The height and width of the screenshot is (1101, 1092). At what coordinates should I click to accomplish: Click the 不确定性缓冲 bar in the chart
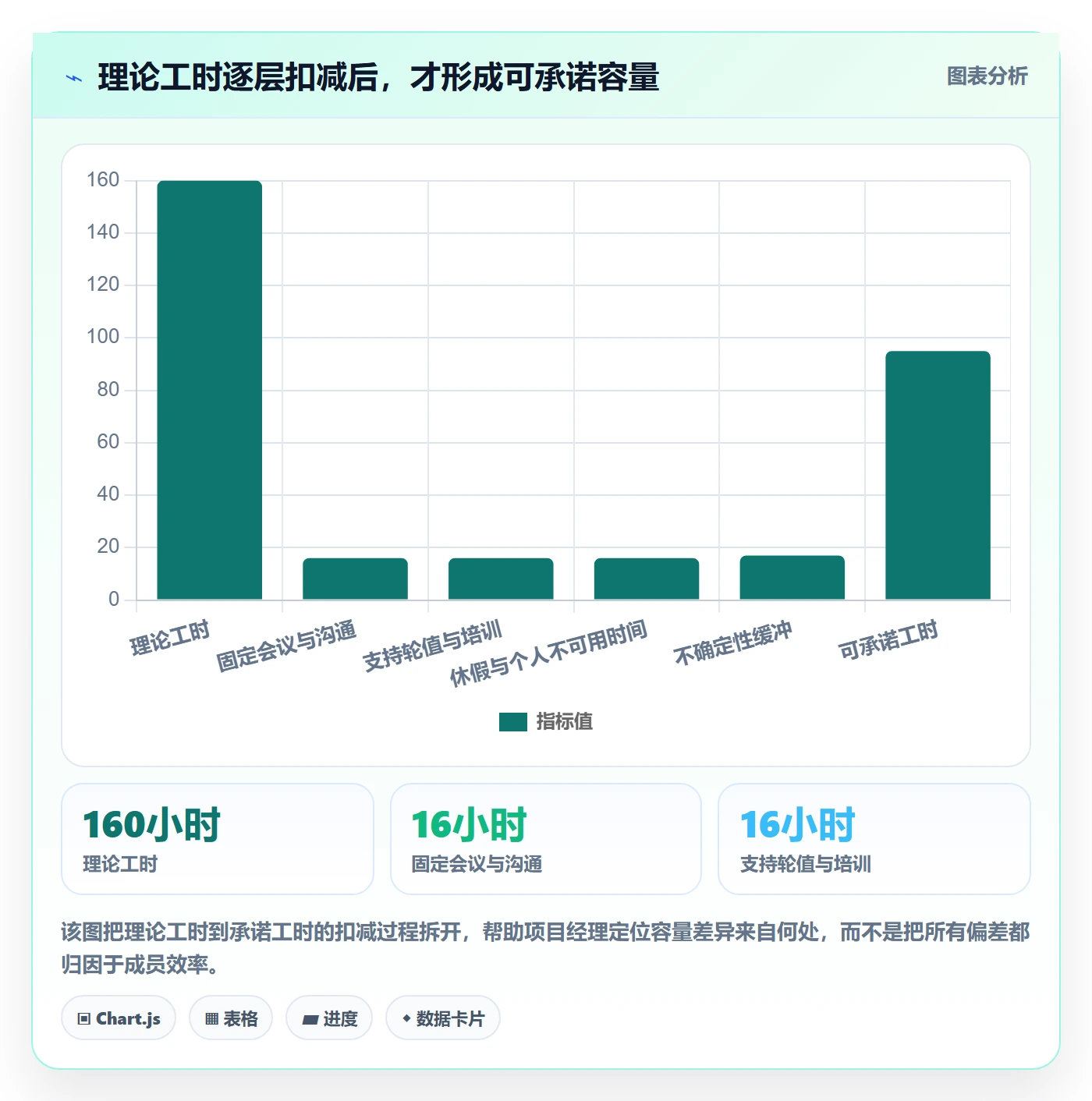click(x=792, y=578)
